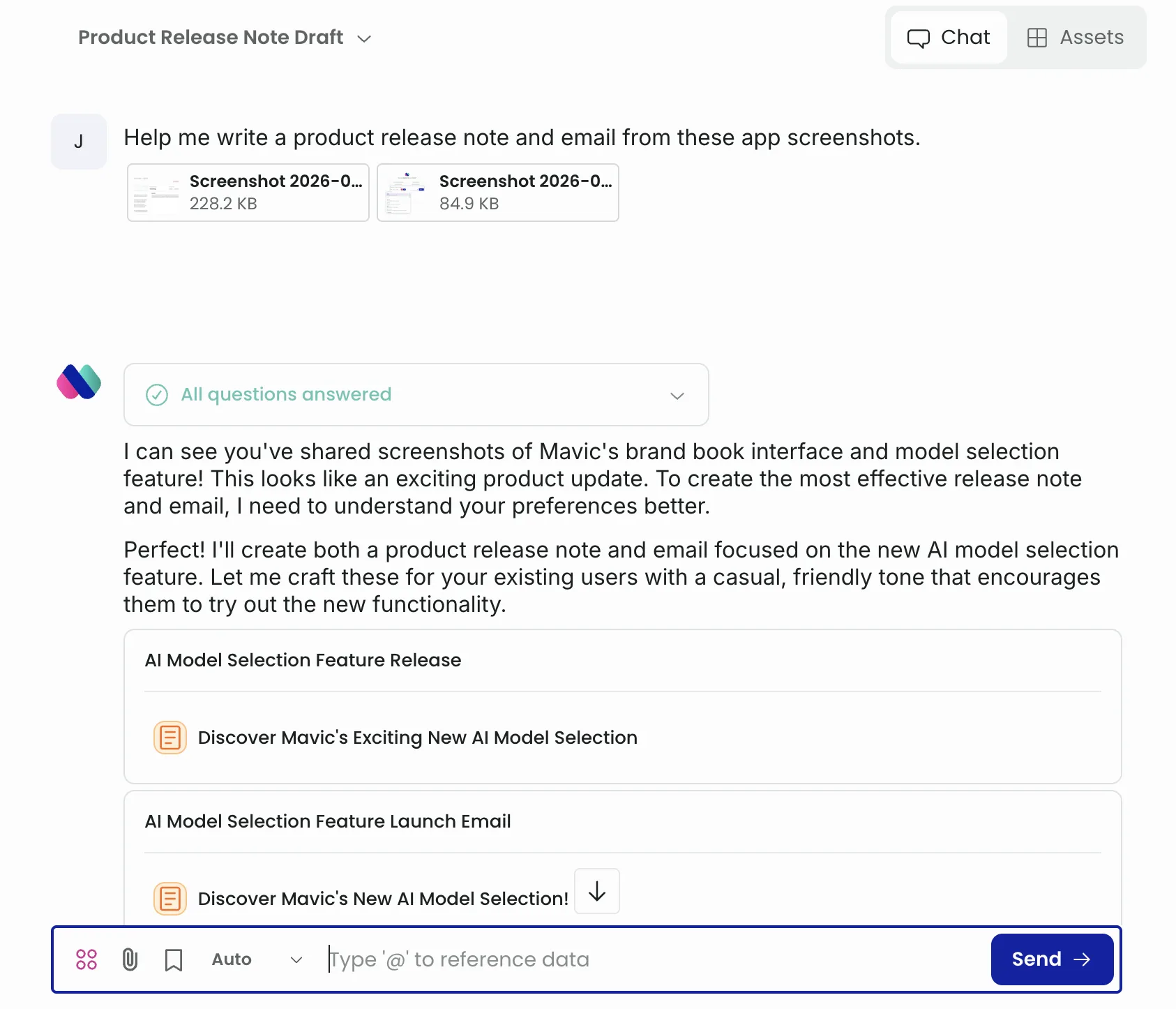This screenshot has height=1009, width=1176.
Task: Click document icon beside Discover Mavic's Exciting New
Action: coord(170,738)
